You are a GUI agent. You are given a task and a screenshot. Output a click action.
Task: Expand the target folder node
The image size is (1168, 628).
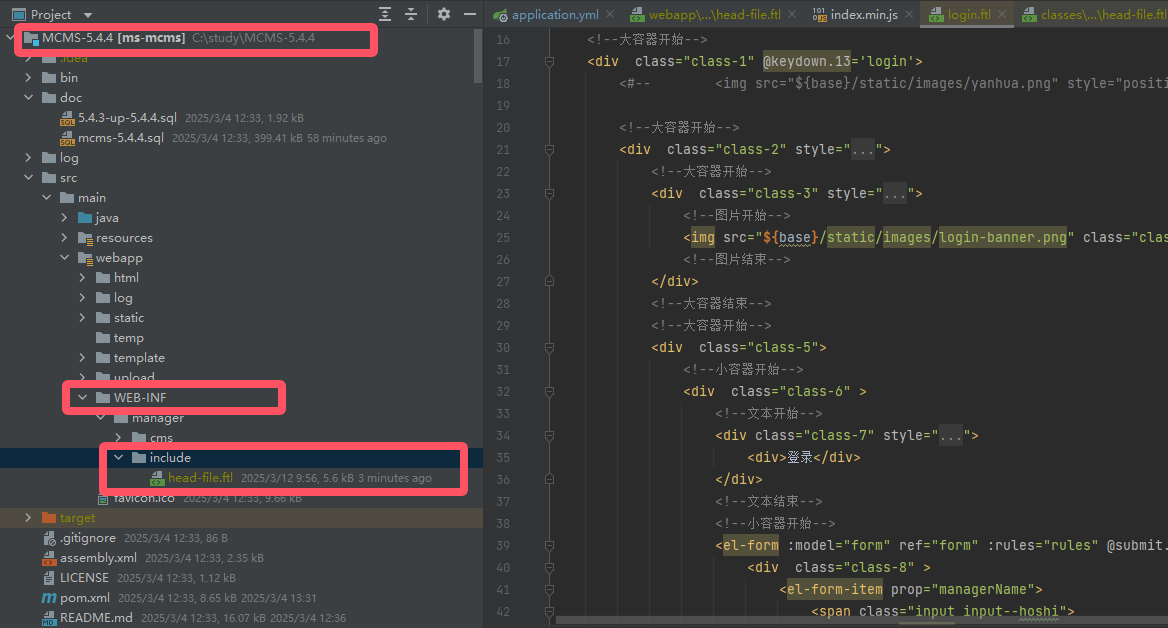[28, 518]
